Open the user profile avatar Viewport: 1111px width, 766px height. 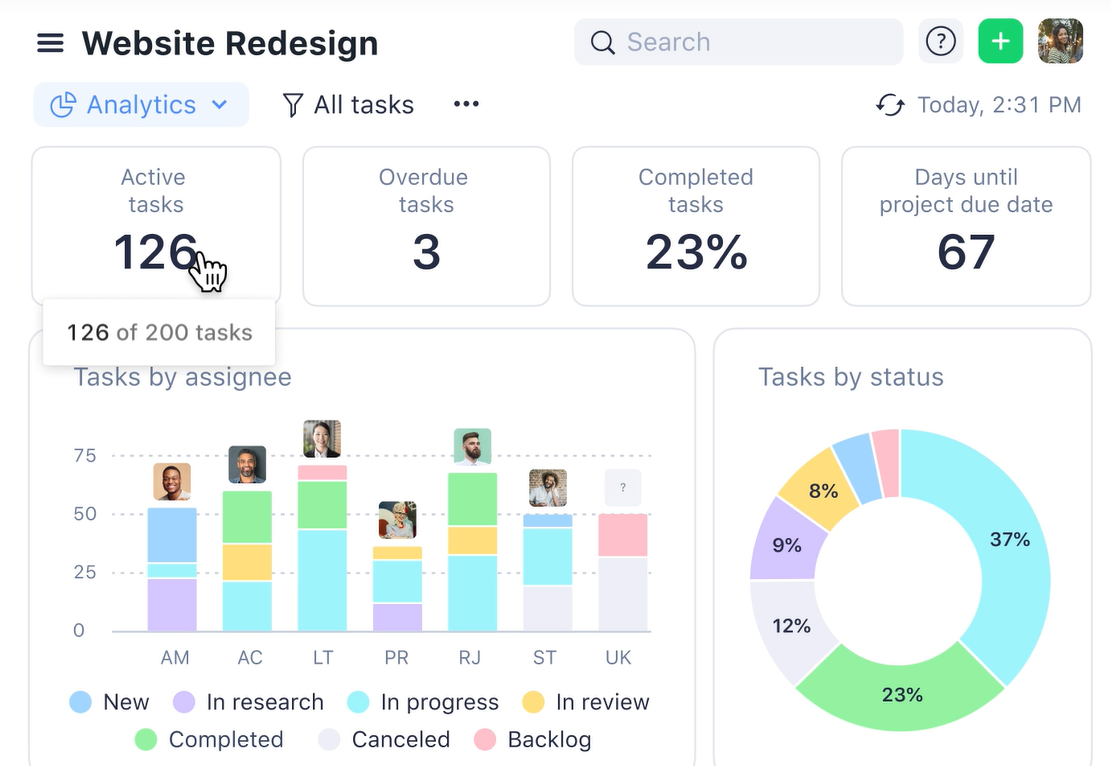point(1060,42)
